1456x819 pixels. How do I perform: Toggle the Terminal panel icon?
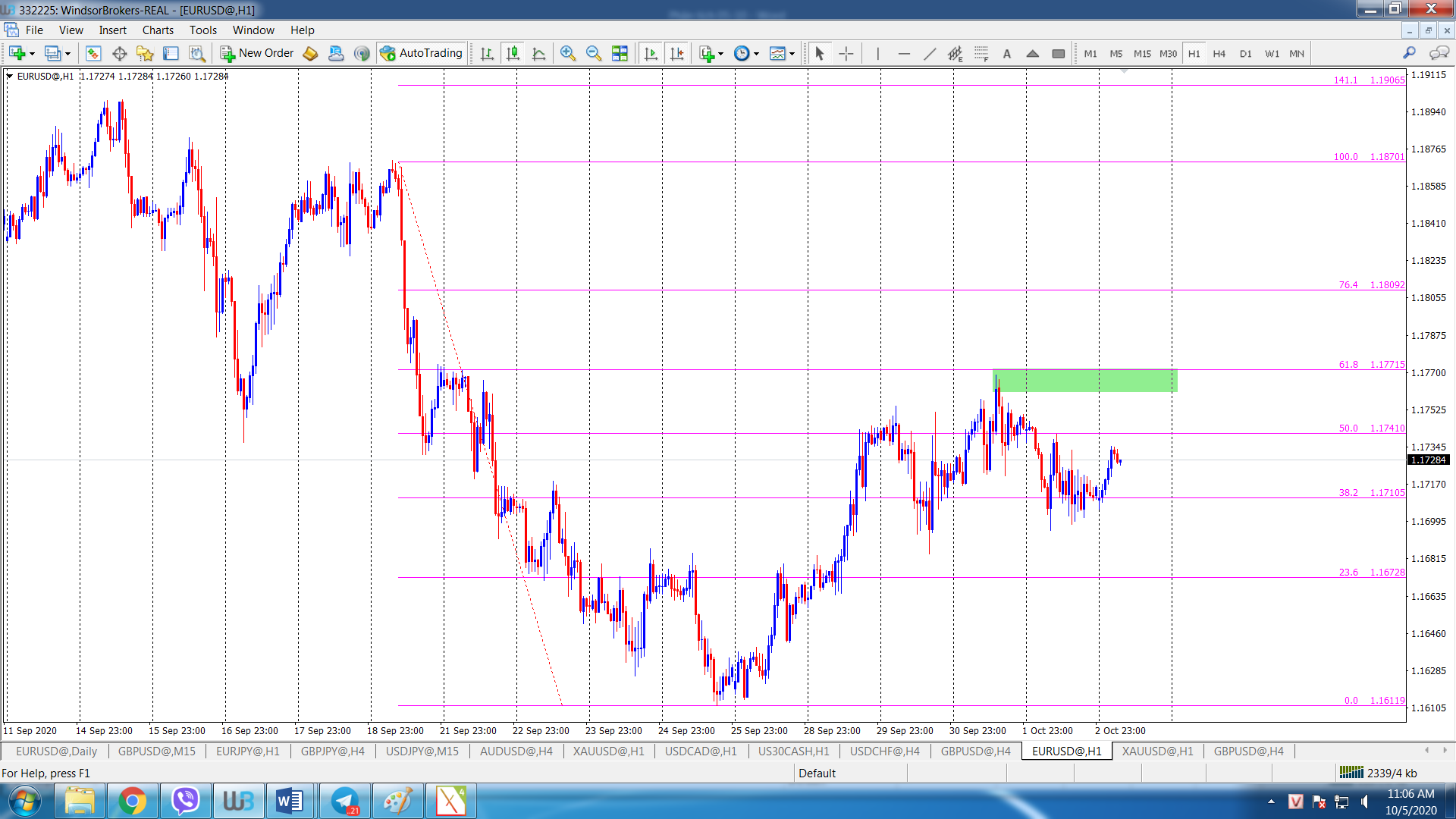[x=171, y=53]
